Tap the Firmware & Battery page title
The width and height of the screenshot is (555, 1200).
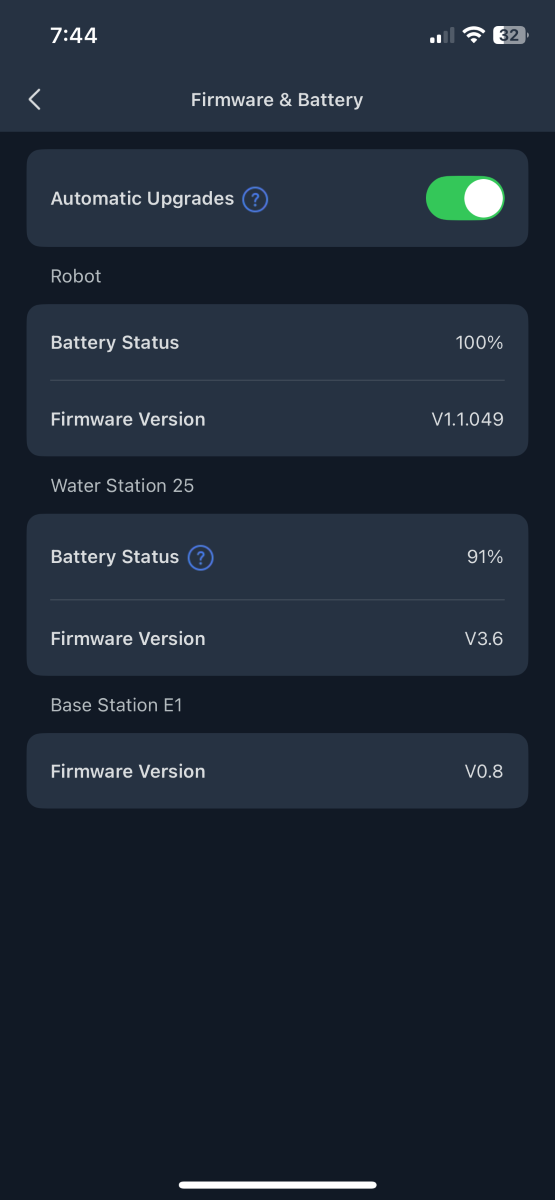click(277, 100)
